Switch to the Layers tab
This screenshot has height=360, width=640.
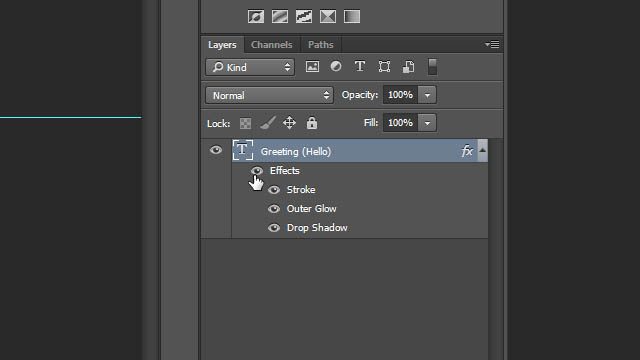pos(222,45)
